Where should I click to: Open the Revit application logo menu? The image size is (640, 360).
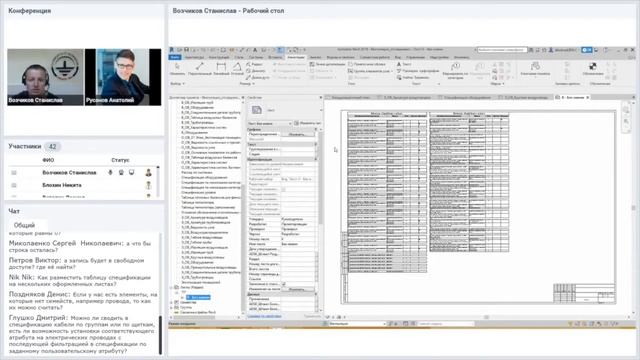pyautogui.click(x=172, y=50)
